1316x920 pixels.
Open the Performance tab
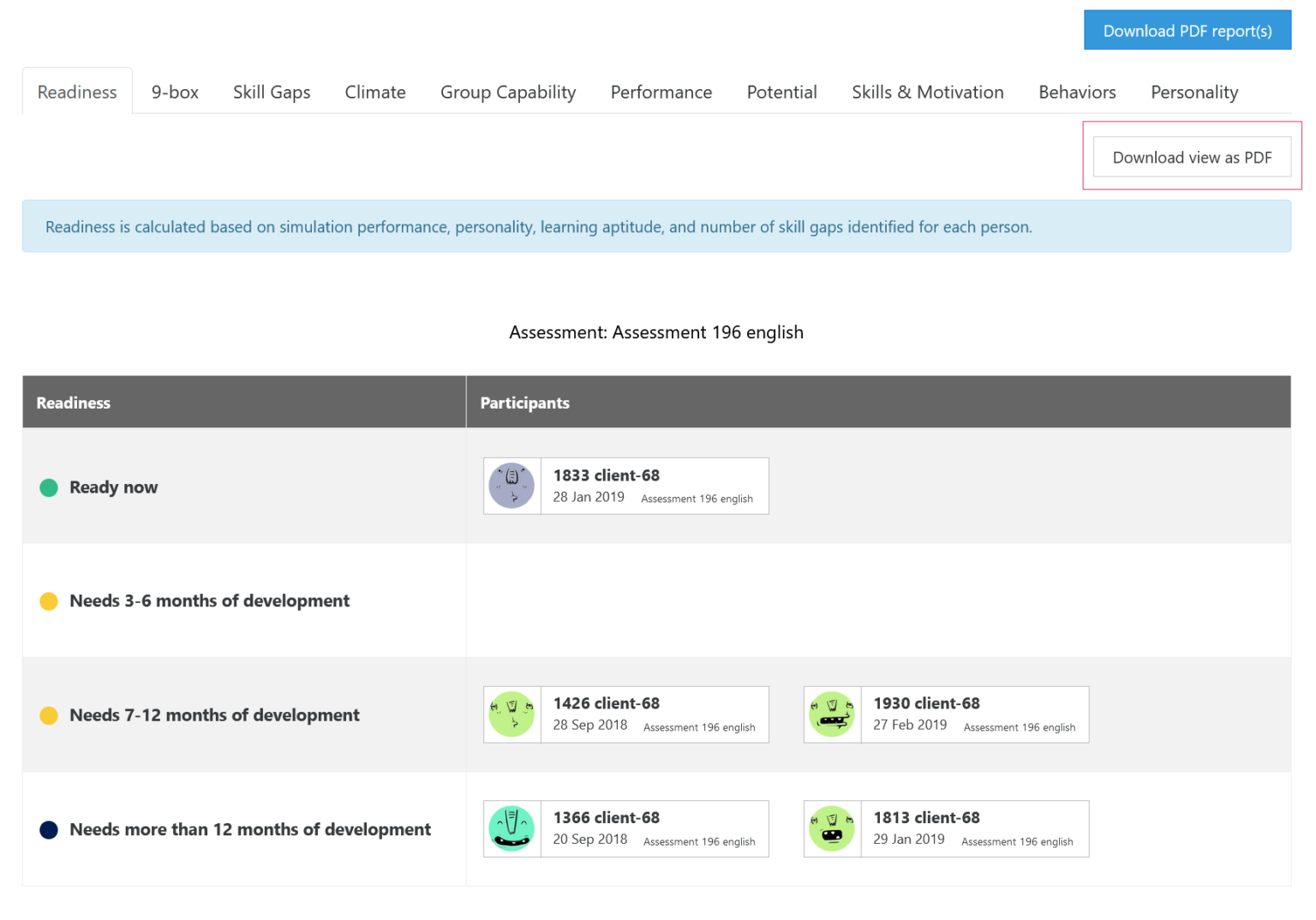pyautogui.click(x=661, y=92)
